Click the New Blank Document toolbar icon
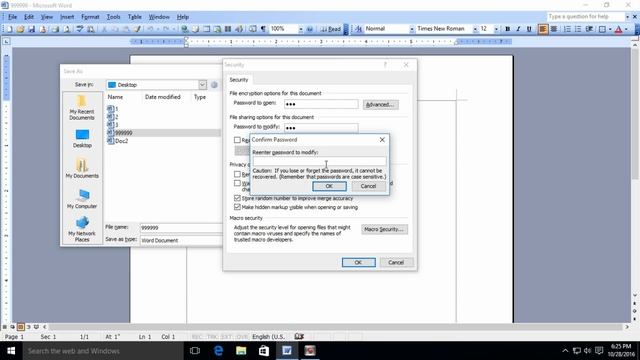Screen dimensions: 640x360 click(x=9, y=29)
